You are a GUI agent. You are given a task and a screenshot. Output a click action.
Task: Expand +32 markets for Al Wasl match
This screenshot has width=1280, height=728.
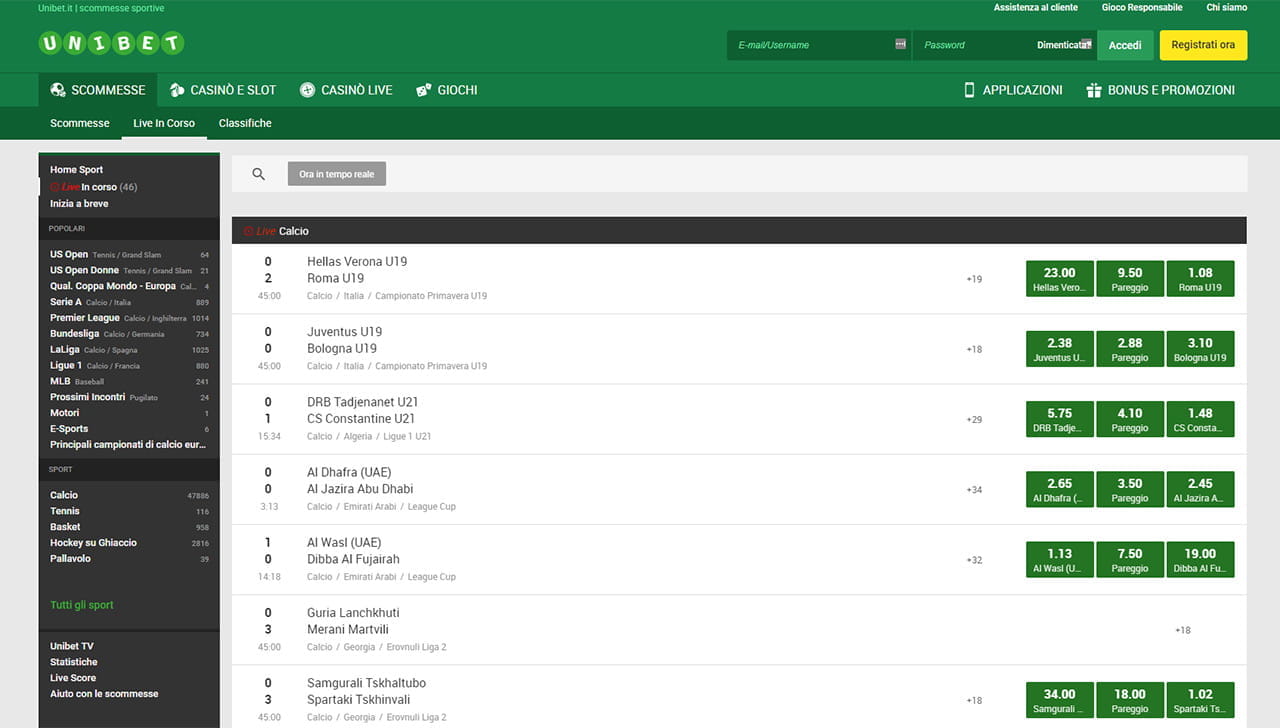tap(974, 559)
